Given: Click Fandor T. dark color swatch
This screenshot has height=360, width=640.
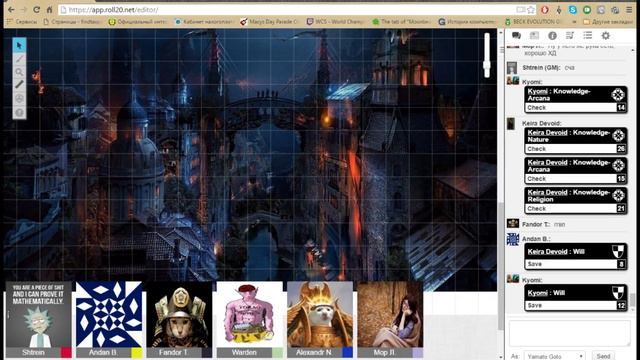Looking at the screenshot, I should pyautogui.click(x=207, y=352).
